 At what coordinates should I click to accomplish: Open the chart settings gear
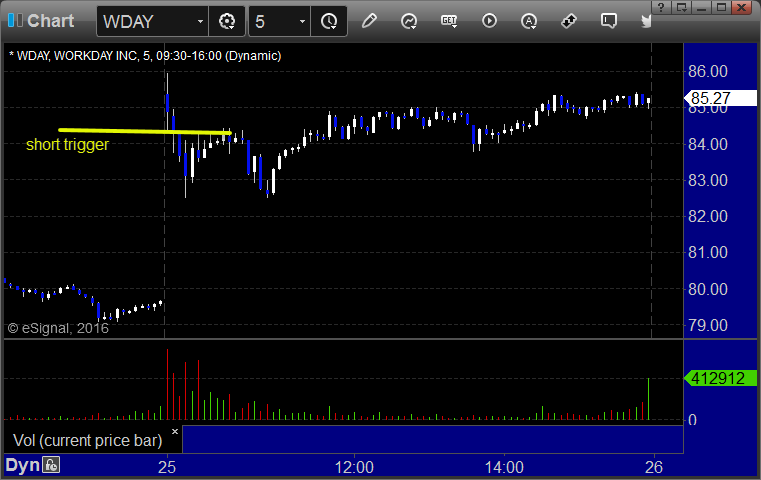(227, 21)
